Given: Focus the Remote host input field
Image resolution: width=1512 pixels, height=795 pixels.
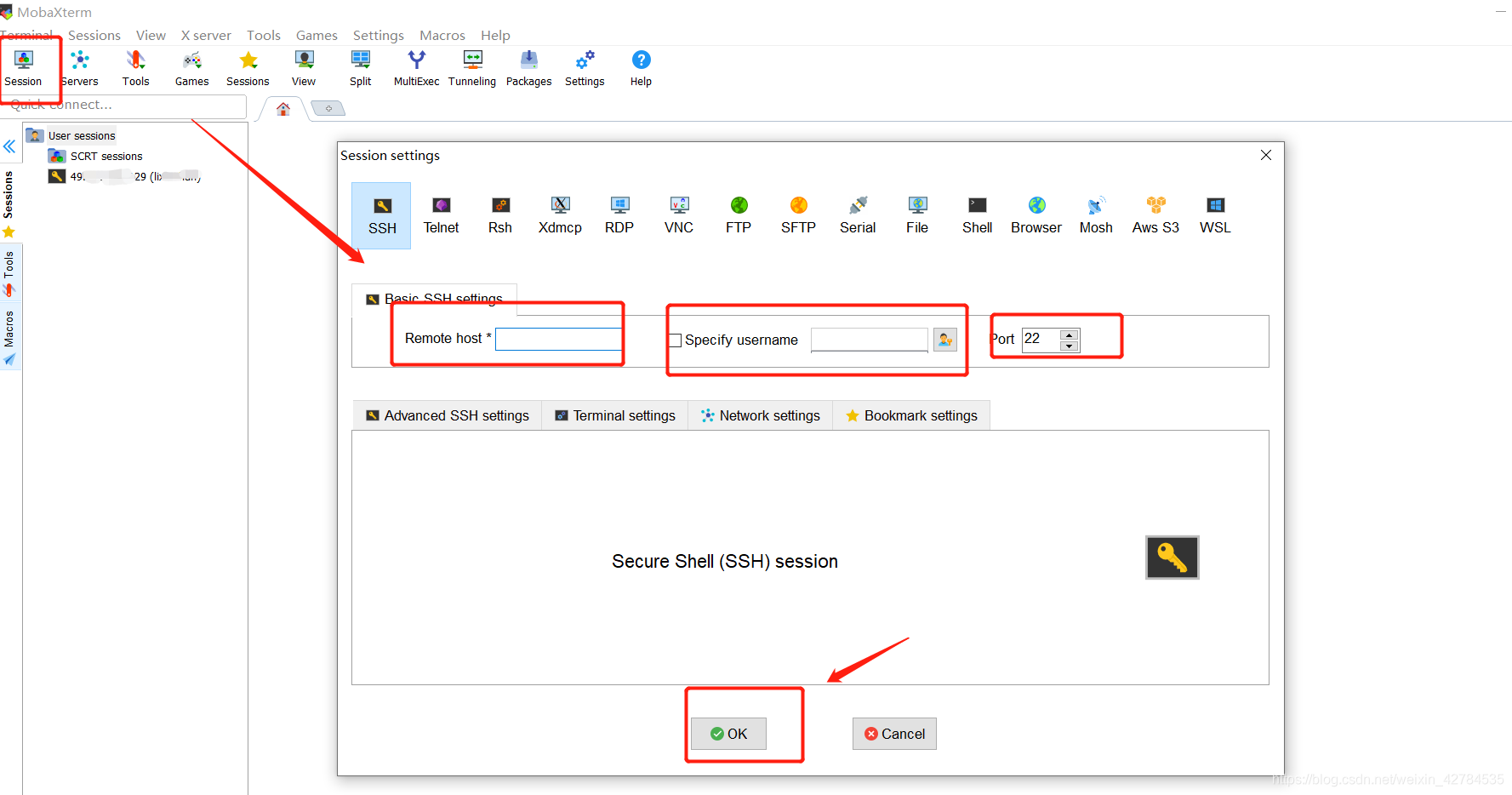Looking at the screenshot, I should 559,339.
